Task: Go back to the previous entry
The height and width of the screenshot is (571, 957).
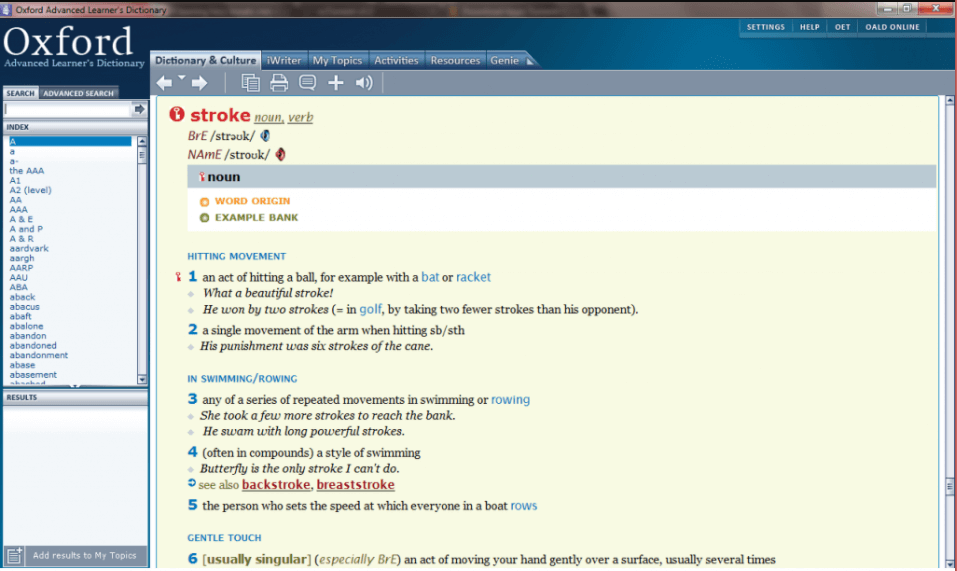Action: [164, 83]
